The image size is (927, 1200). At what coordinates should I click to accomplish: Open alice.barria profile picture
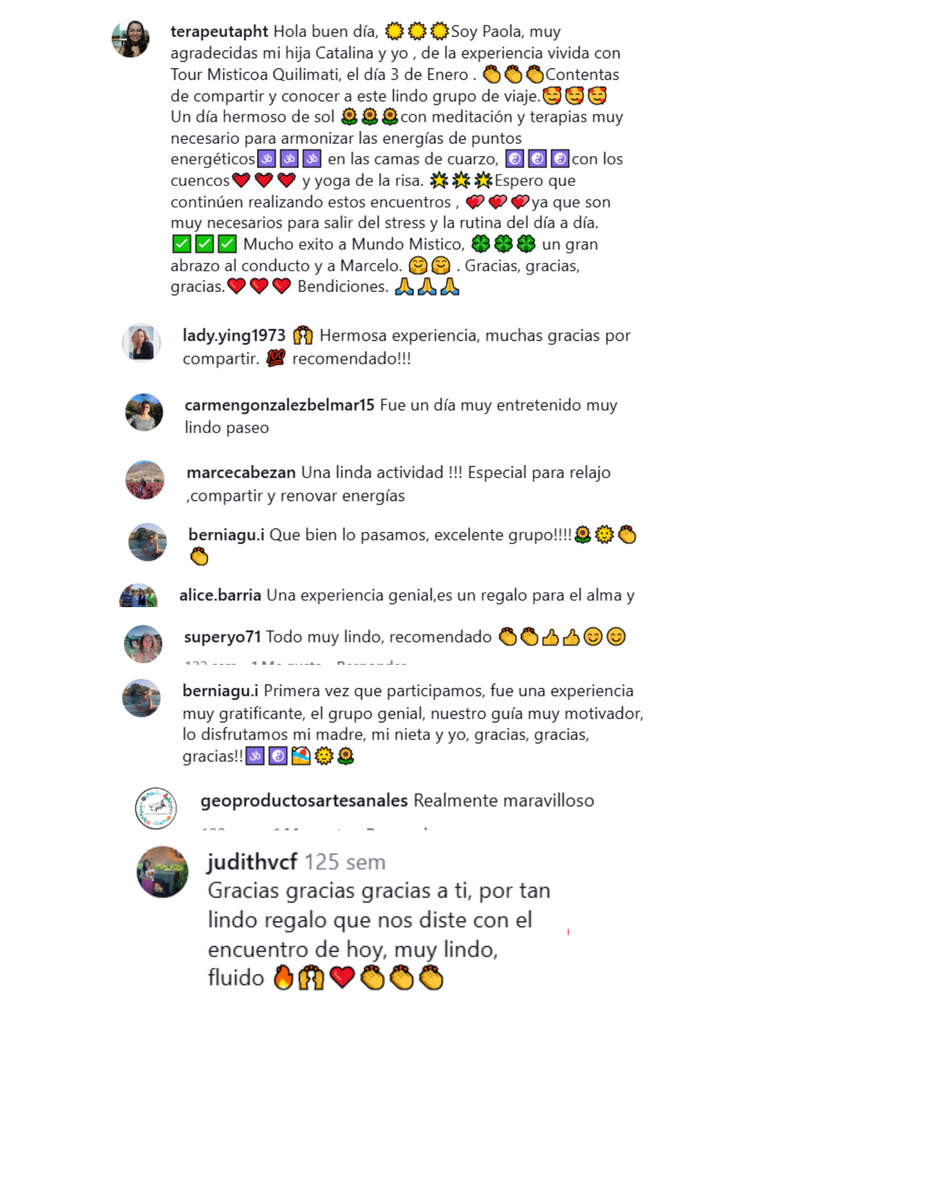pos(138,596)
